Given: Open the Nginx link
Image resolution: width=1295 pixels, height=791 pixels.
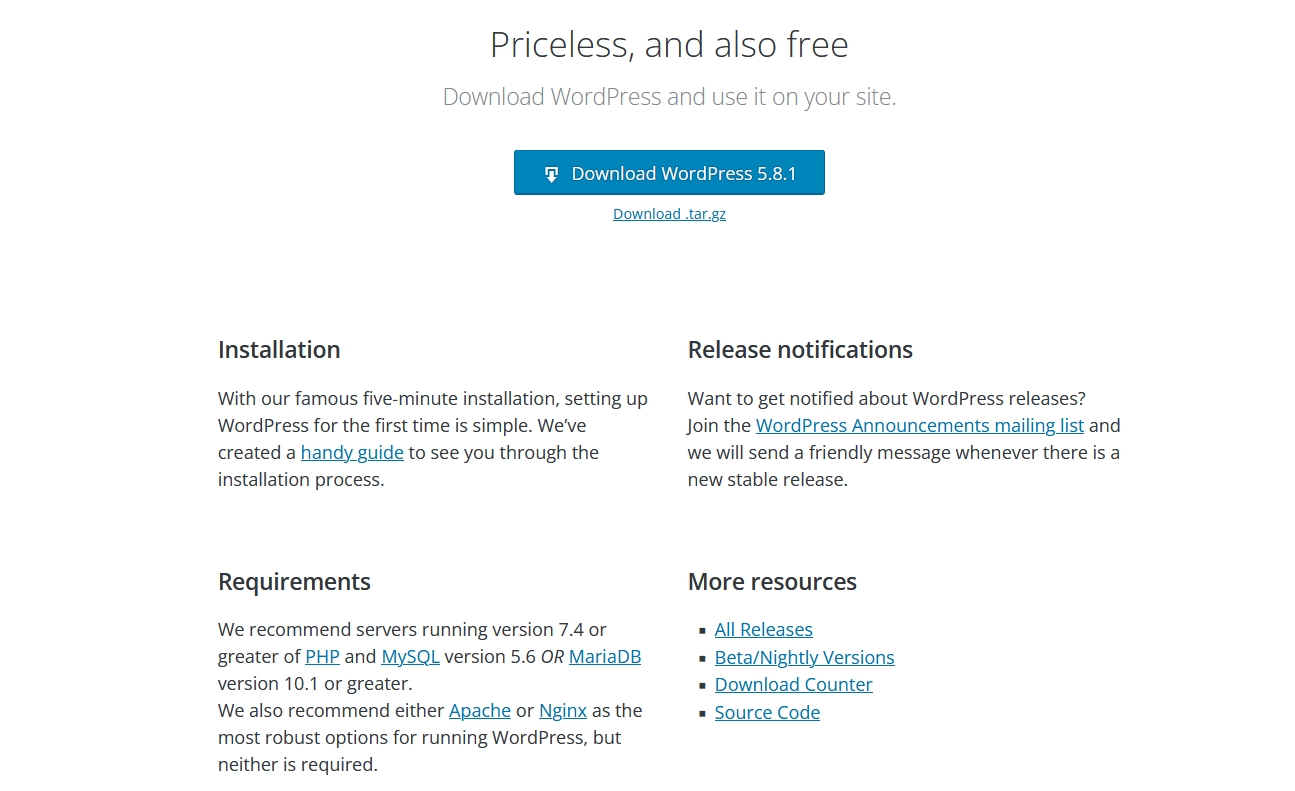Looking at the screenshot, I should click(x=562, y=710).
